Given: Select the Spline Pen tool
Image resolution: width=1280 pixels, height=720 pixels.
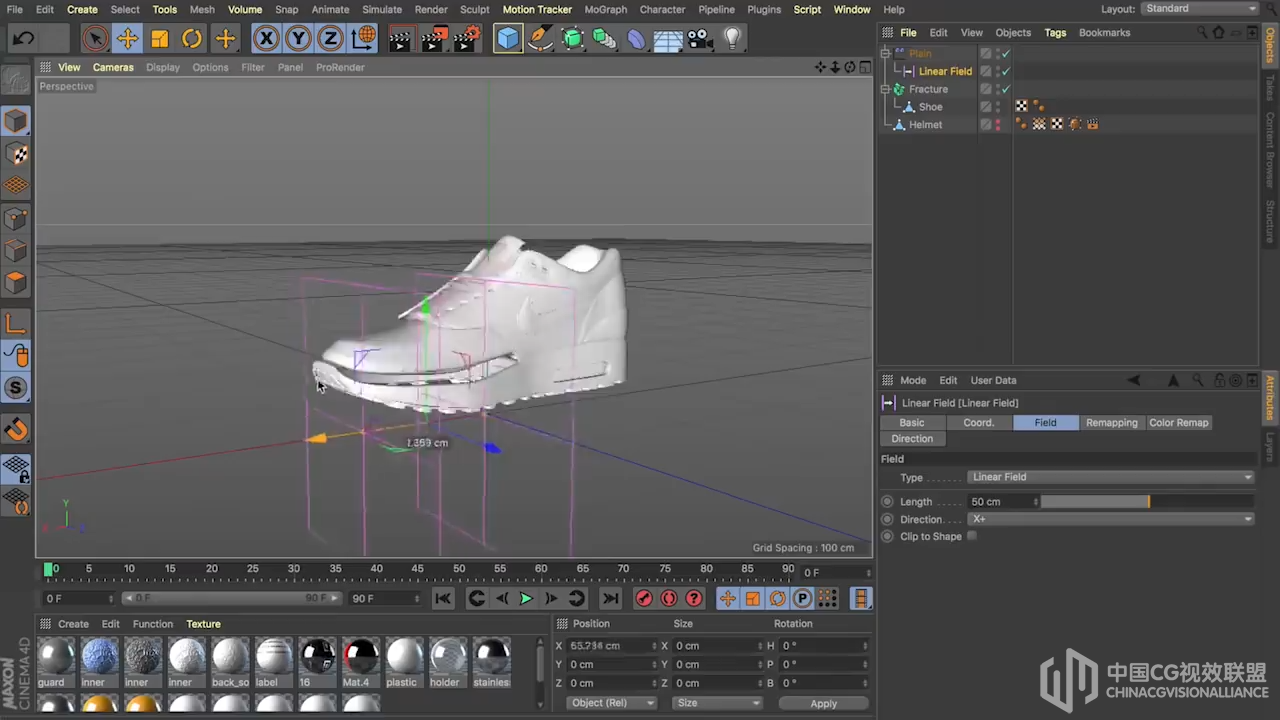Looking at the screenshot, I should (x=540, y=39).
